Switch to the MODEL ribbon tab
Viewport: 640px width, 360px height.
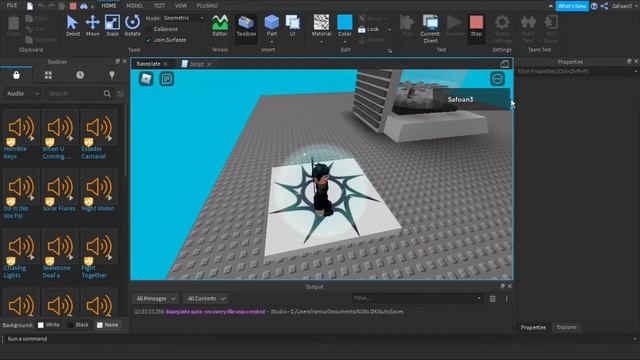coord(134,6)
